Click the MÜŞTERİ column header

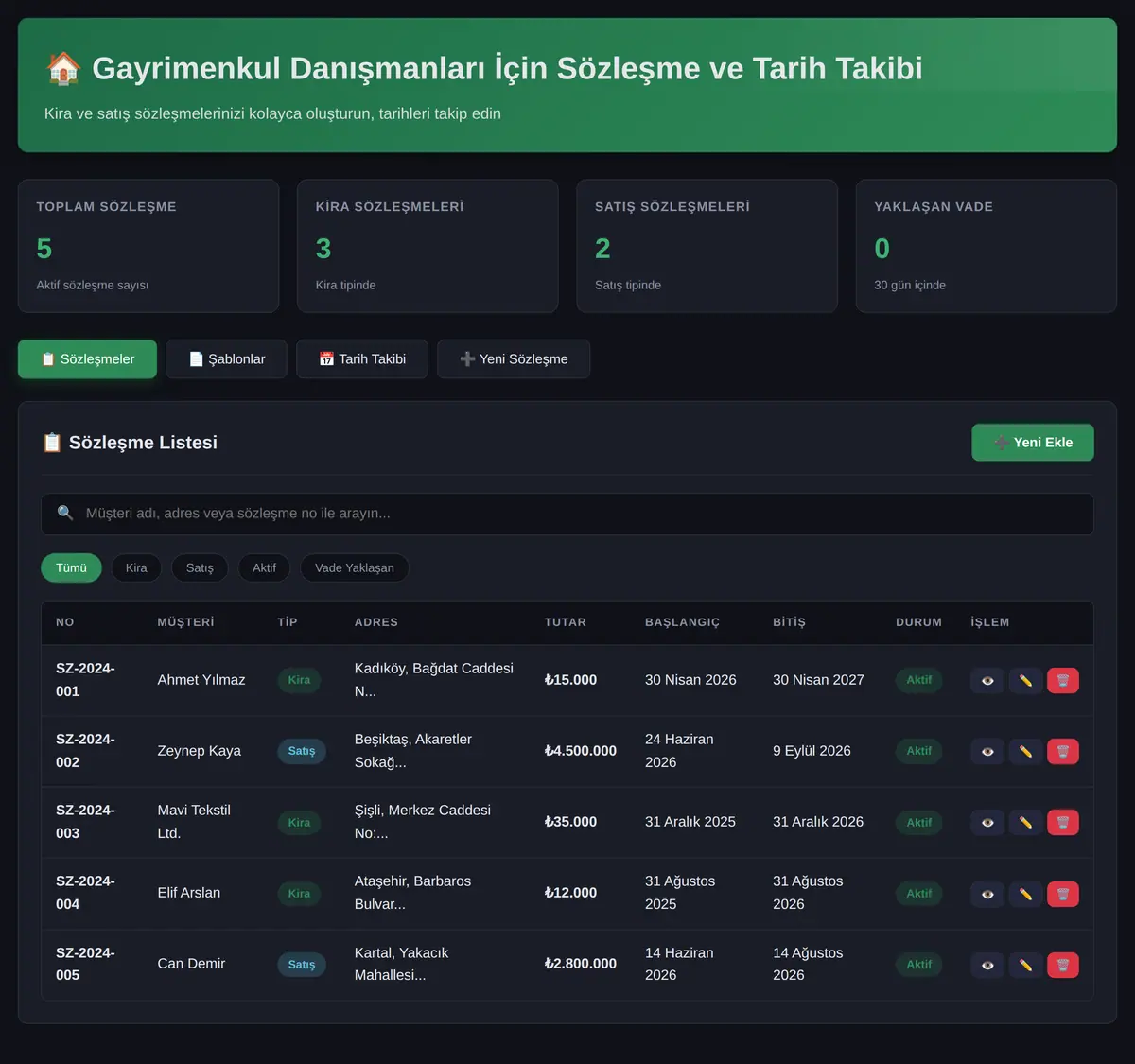pyautogui.click(x=185, y=622)
